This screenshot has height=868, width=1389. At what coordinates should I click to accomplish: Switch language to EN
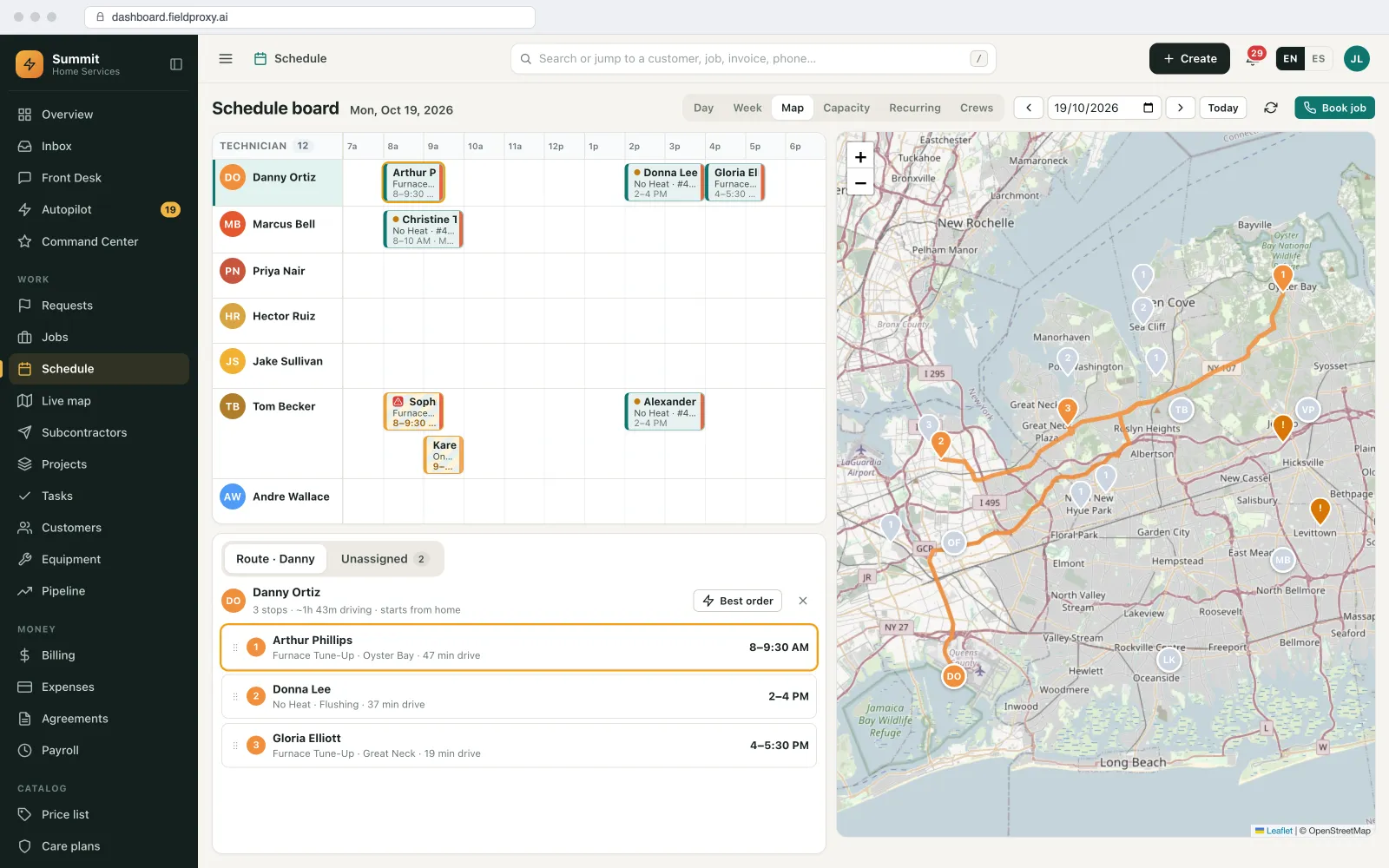[x=1290, y=59]
